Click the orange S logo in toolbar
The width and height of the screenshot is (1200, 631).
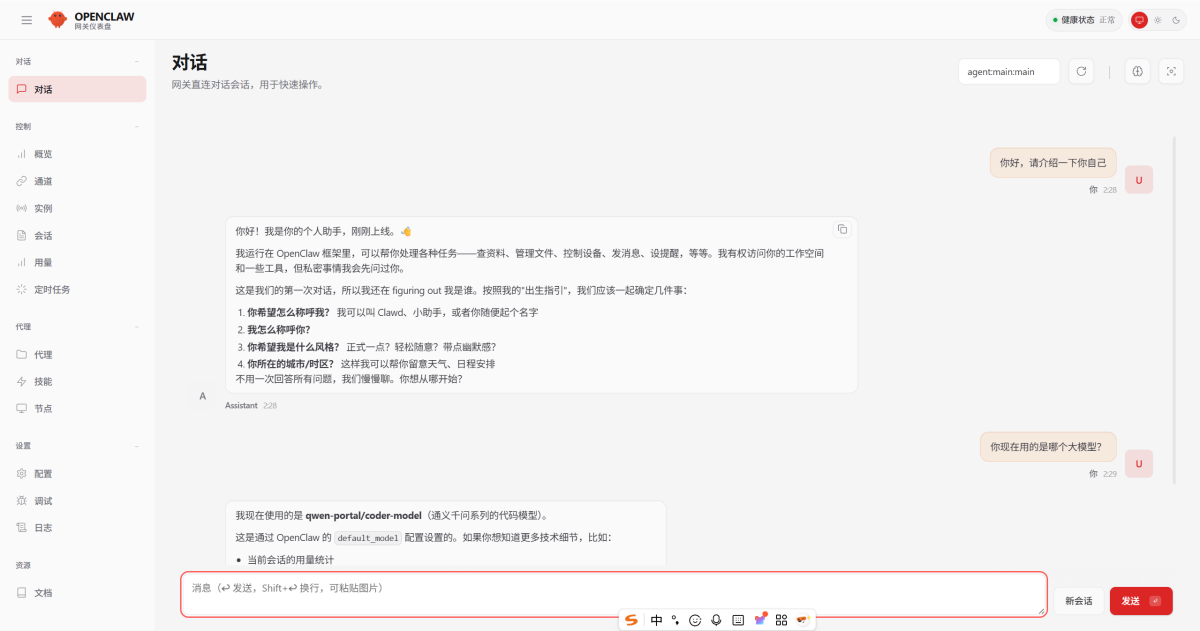[631, 619]
